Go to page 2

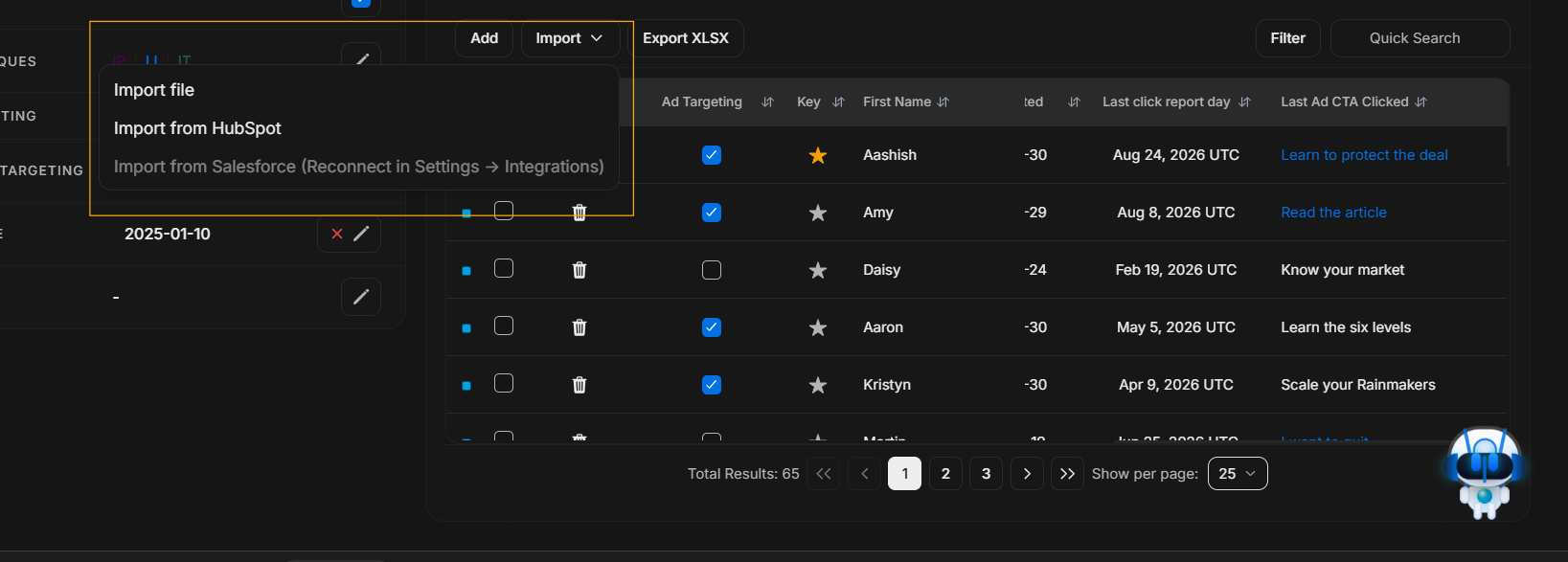click(x=945, y=474)
